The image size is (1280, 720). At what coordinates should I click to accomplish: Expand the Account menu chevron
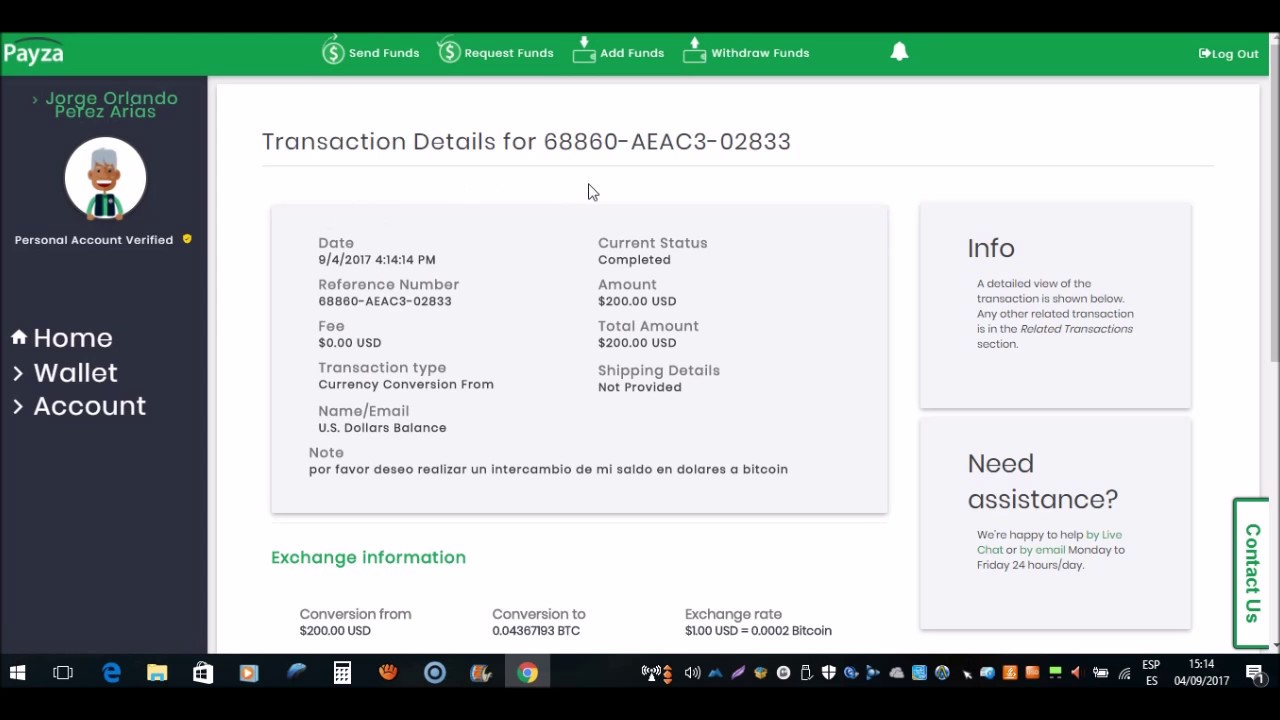(18, 406)
